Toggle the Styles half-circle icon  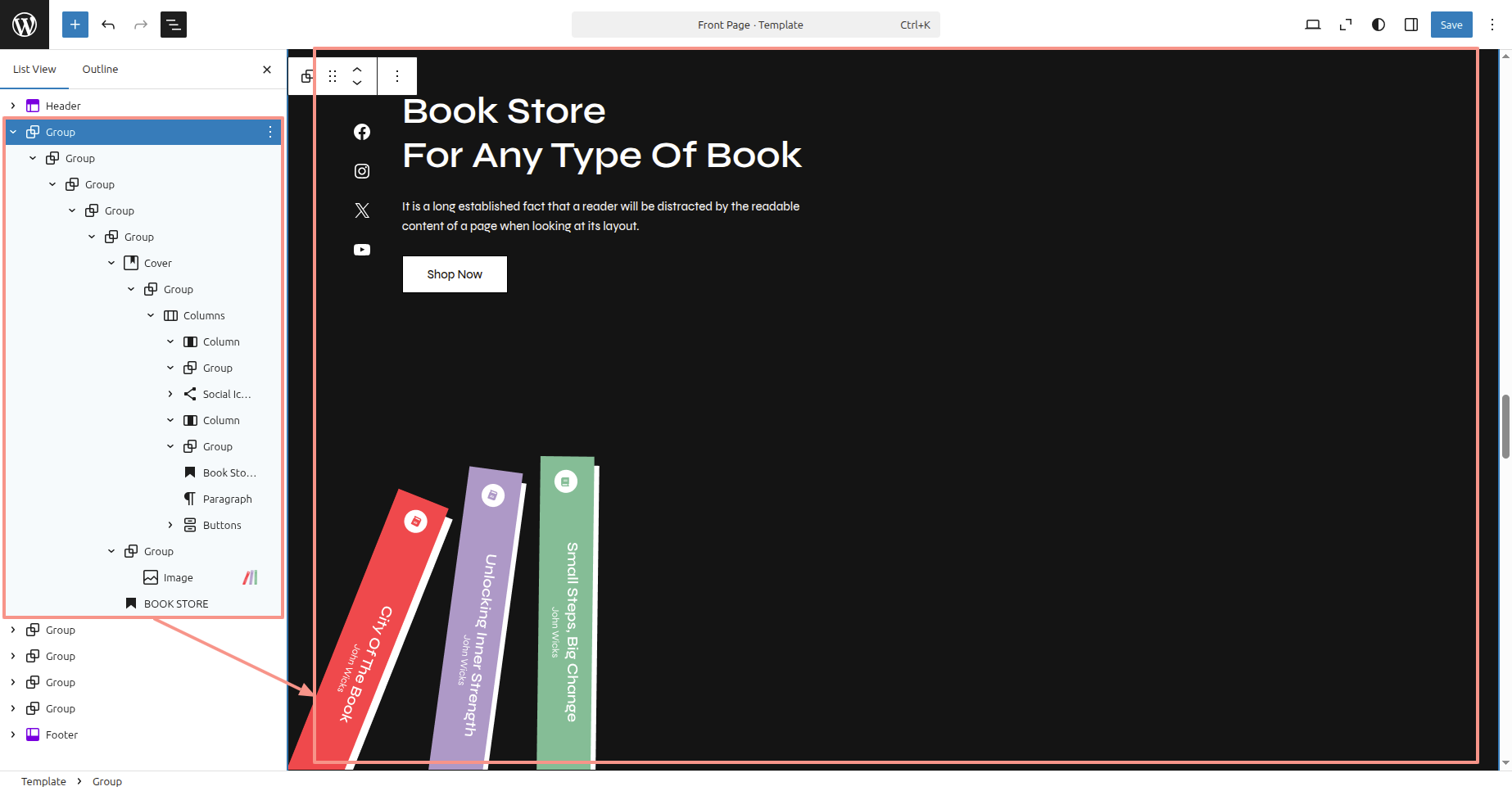click(1378, 25)
